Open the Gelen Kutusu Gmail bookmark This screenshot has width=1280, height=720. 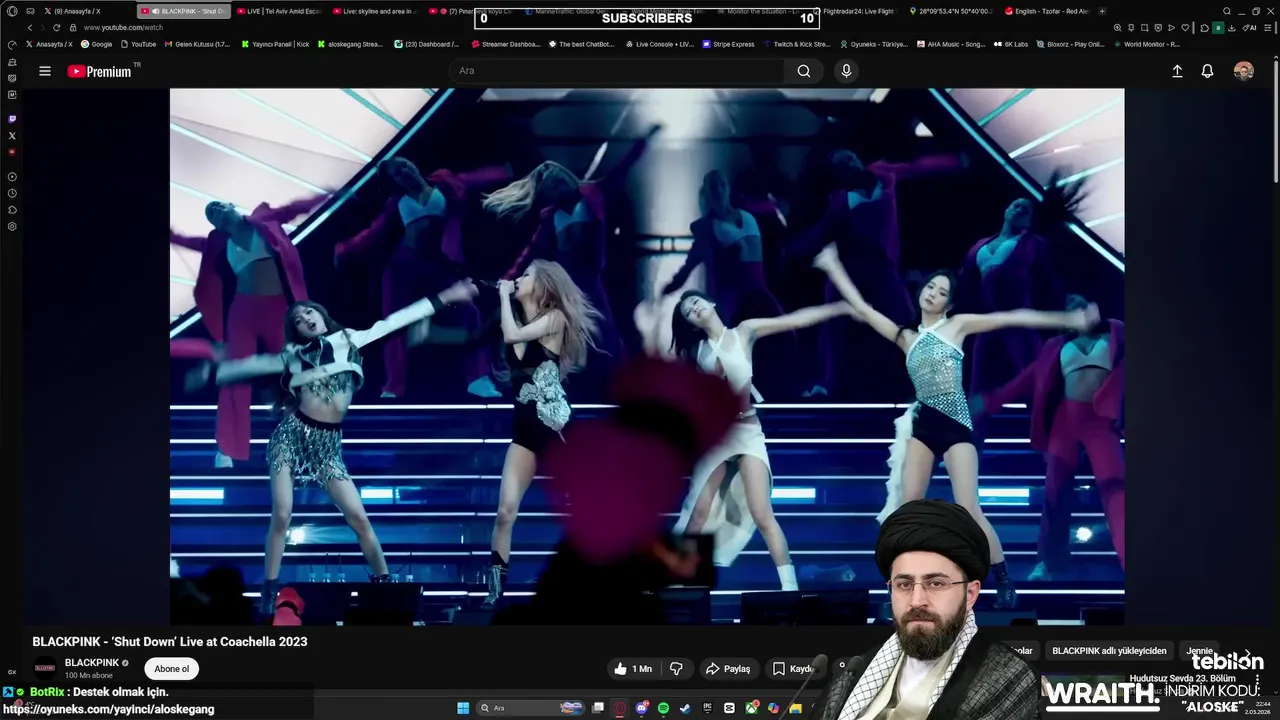[x=197, y=44]
